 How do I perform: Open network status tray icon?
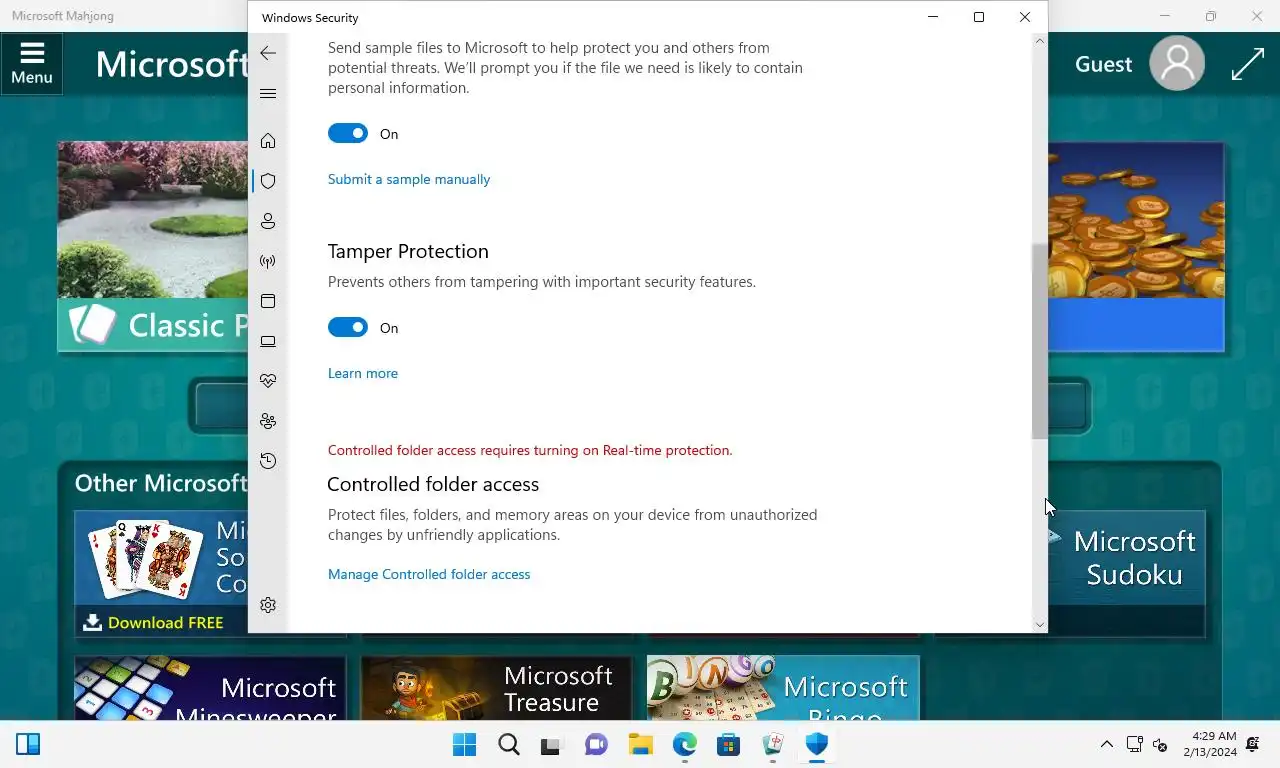click(1135, 745)
